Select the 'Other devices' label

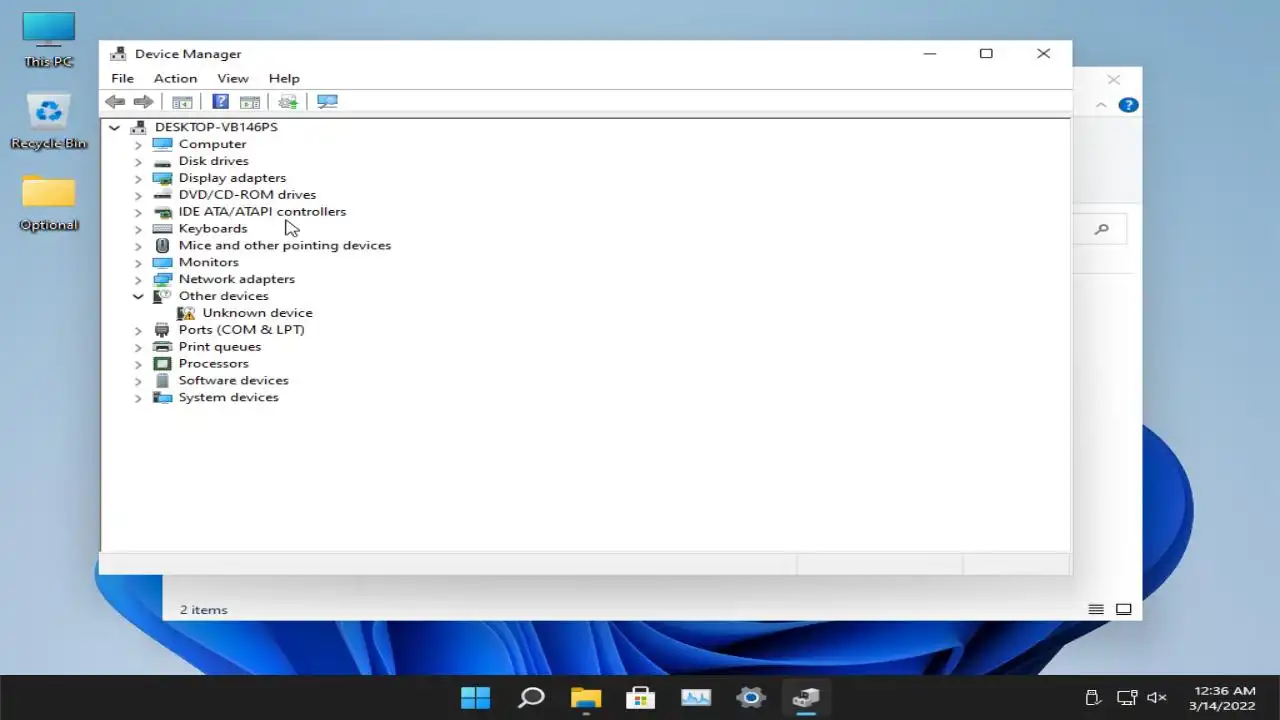click(224, 296)
